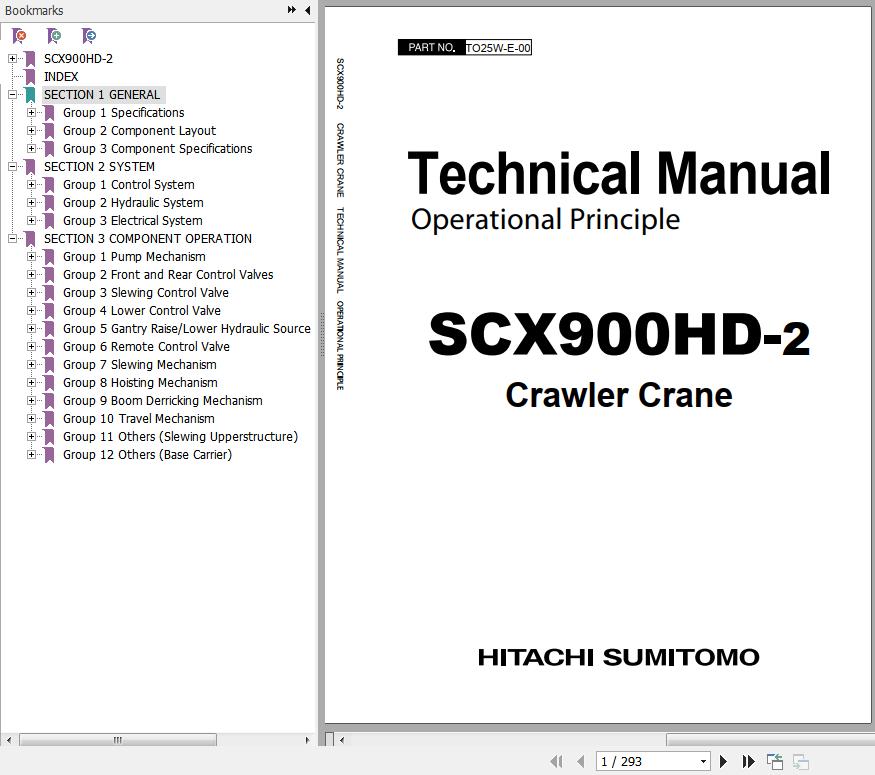This screenshot has width=875, height=775.
Task: Open the page number dropdown
Action: pos(703,762)
